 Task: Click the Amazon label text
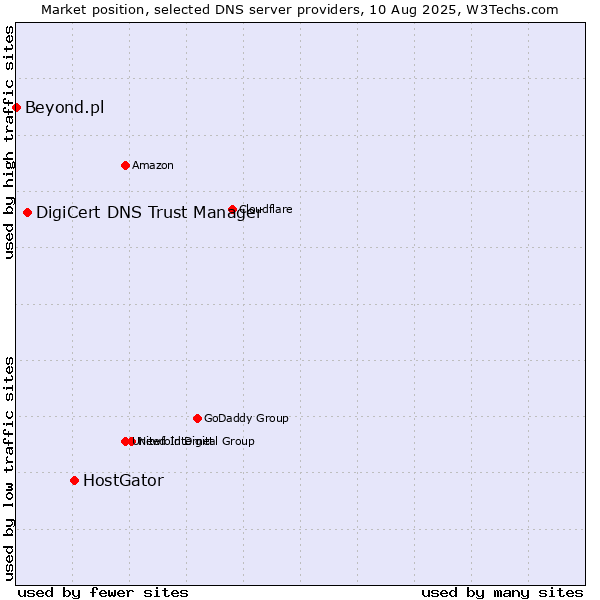[153, 165]
